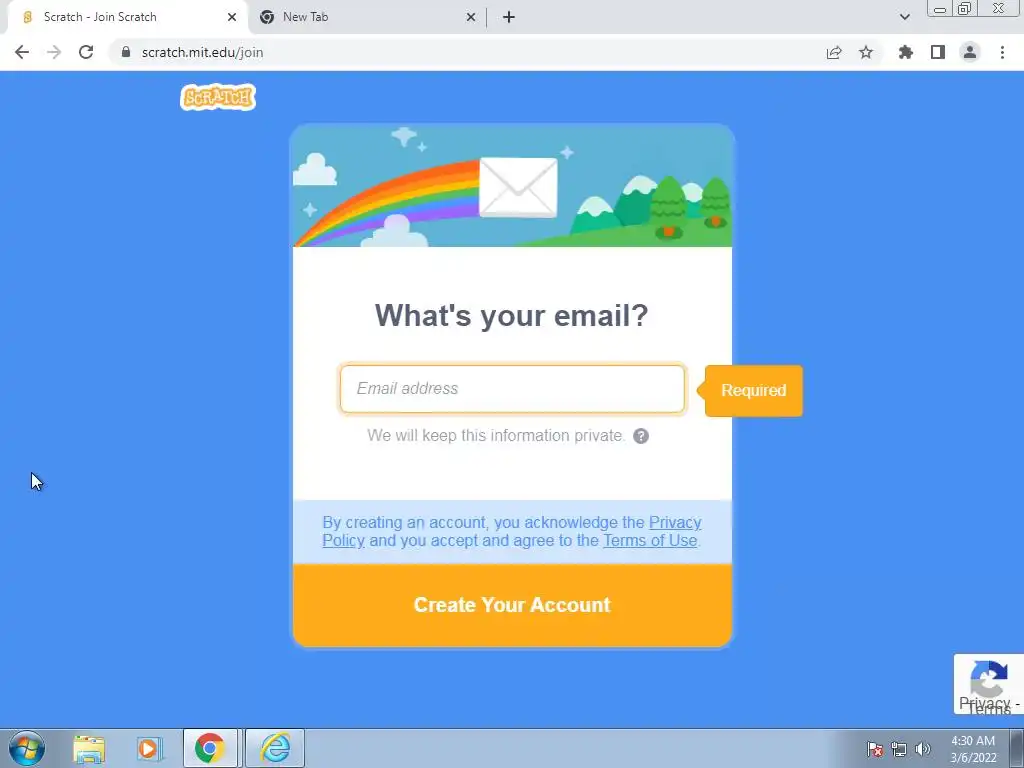The height and width of the screenshot is (768, 1024).
Task: Expand the tab search chevron
Action: (x=904, y=17)
